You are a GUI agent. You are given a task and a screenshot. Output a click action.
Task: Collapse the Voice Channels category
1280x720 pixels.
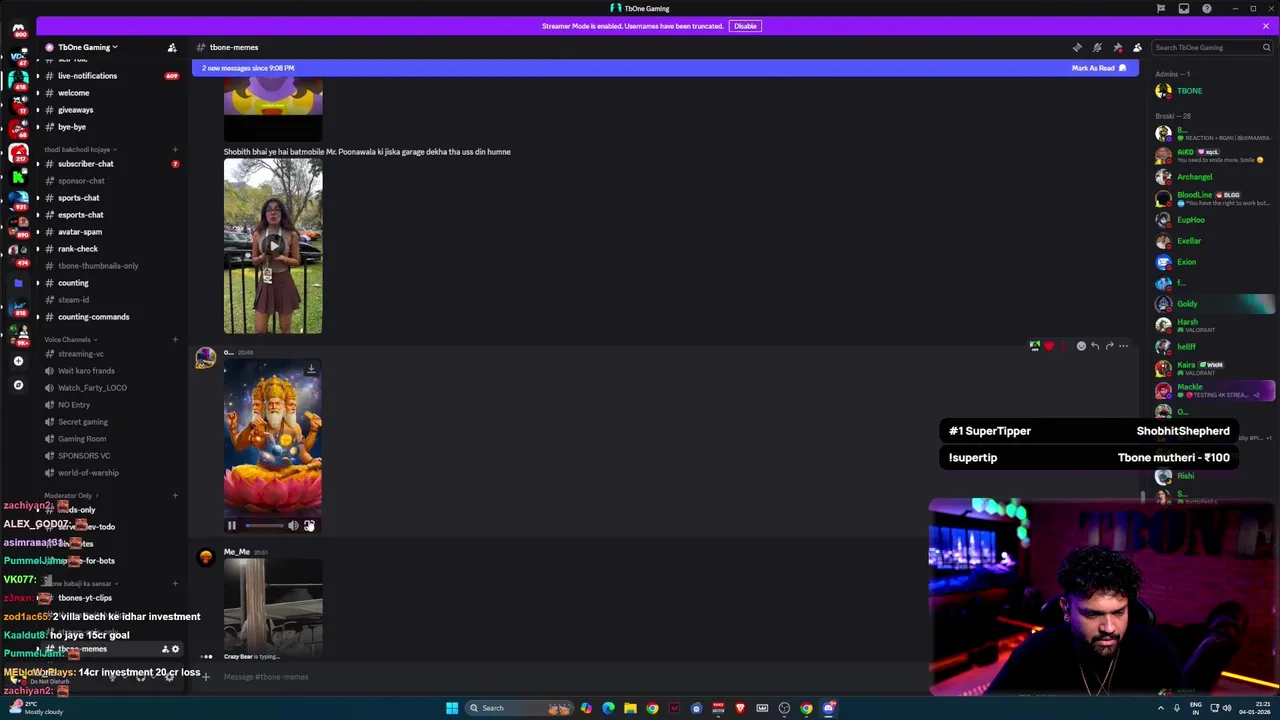(x=69, y=339)
